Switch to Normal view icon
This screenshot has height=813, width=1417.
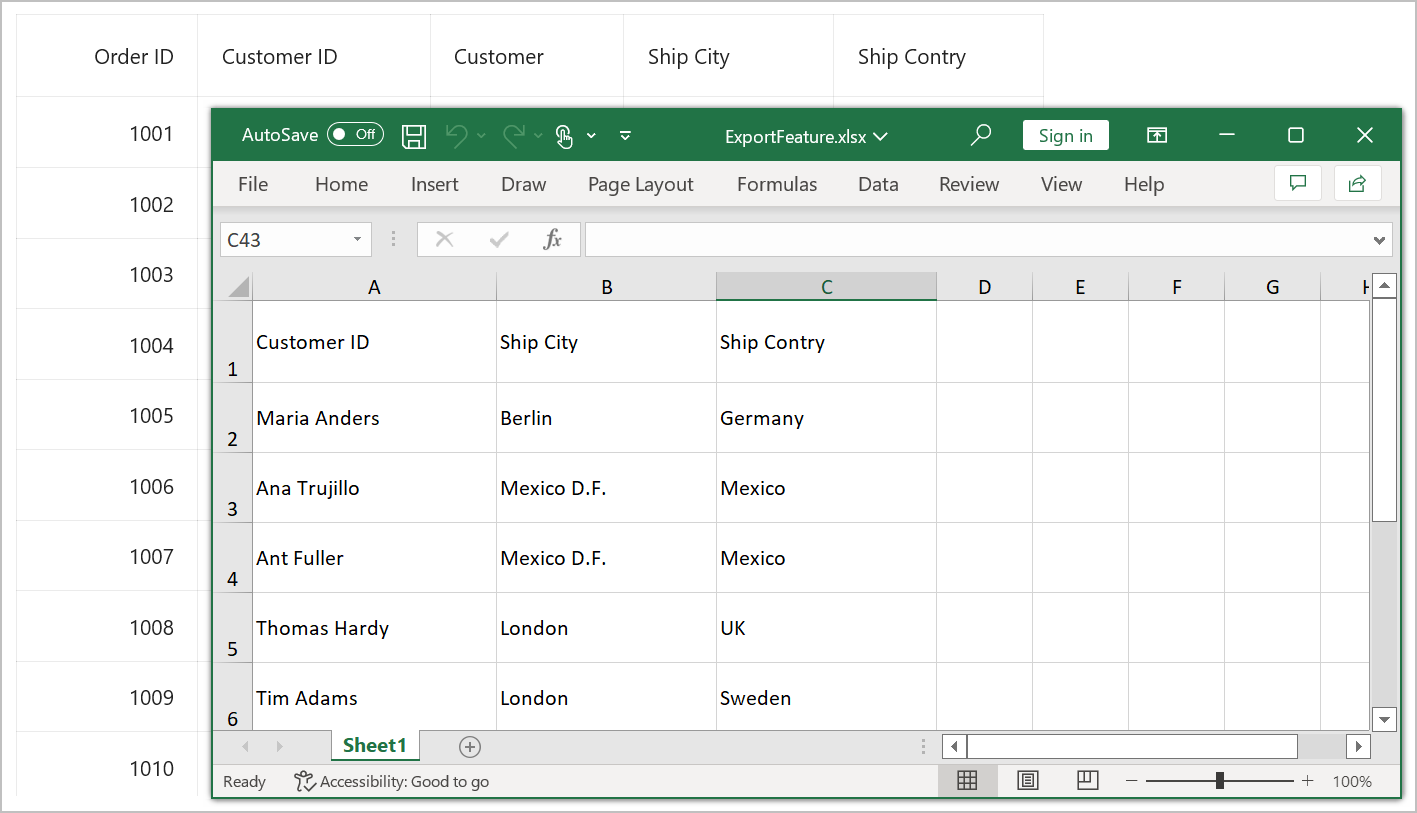[x=967, y=781]
